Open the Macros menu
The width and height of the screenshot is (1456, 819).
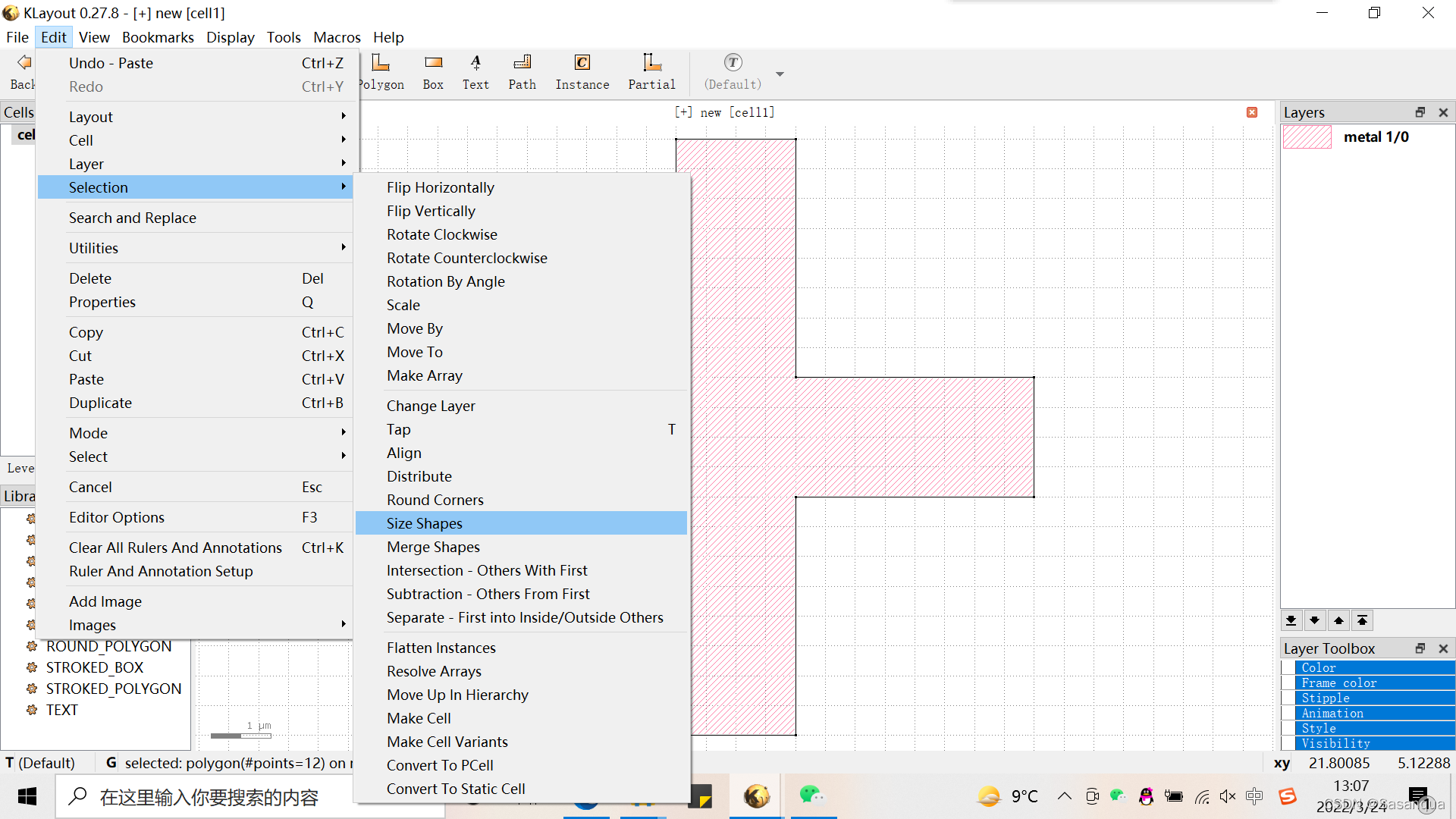pyautogui.click(x=337, y=37)
